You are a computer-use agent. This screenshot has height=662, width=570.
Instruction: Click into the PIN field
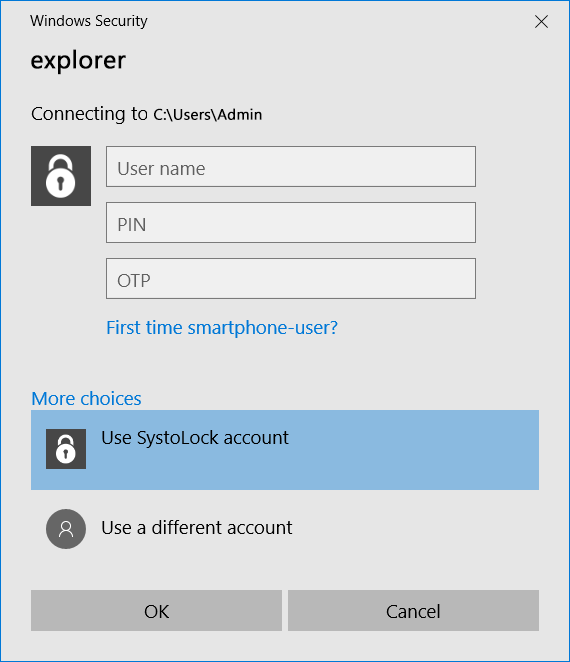pyautogui.click(x=291, y=222)
